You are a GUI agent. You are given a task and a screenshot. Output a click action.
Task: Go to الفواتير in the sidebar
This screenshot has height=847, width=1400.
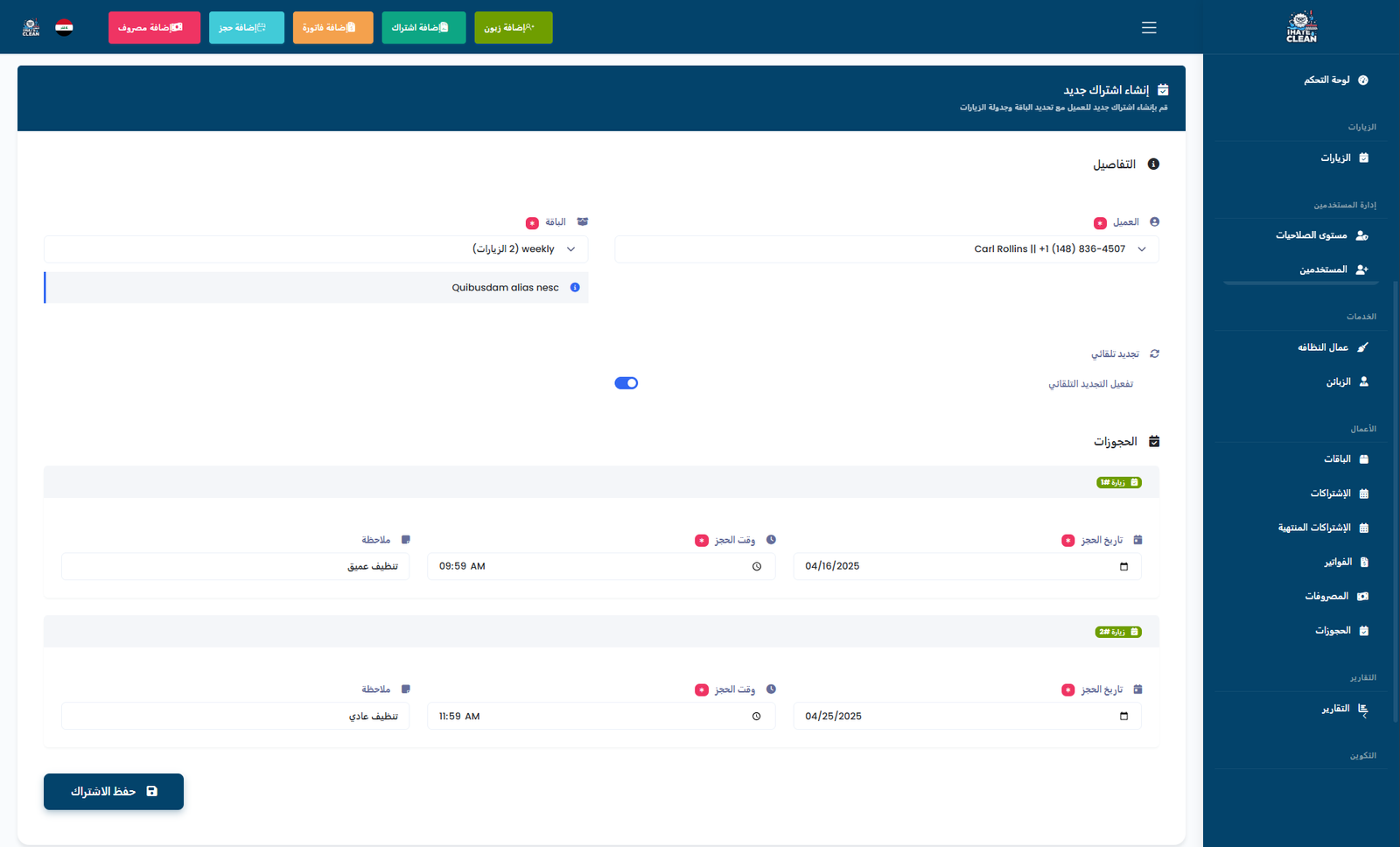[x=1338, y=563]
